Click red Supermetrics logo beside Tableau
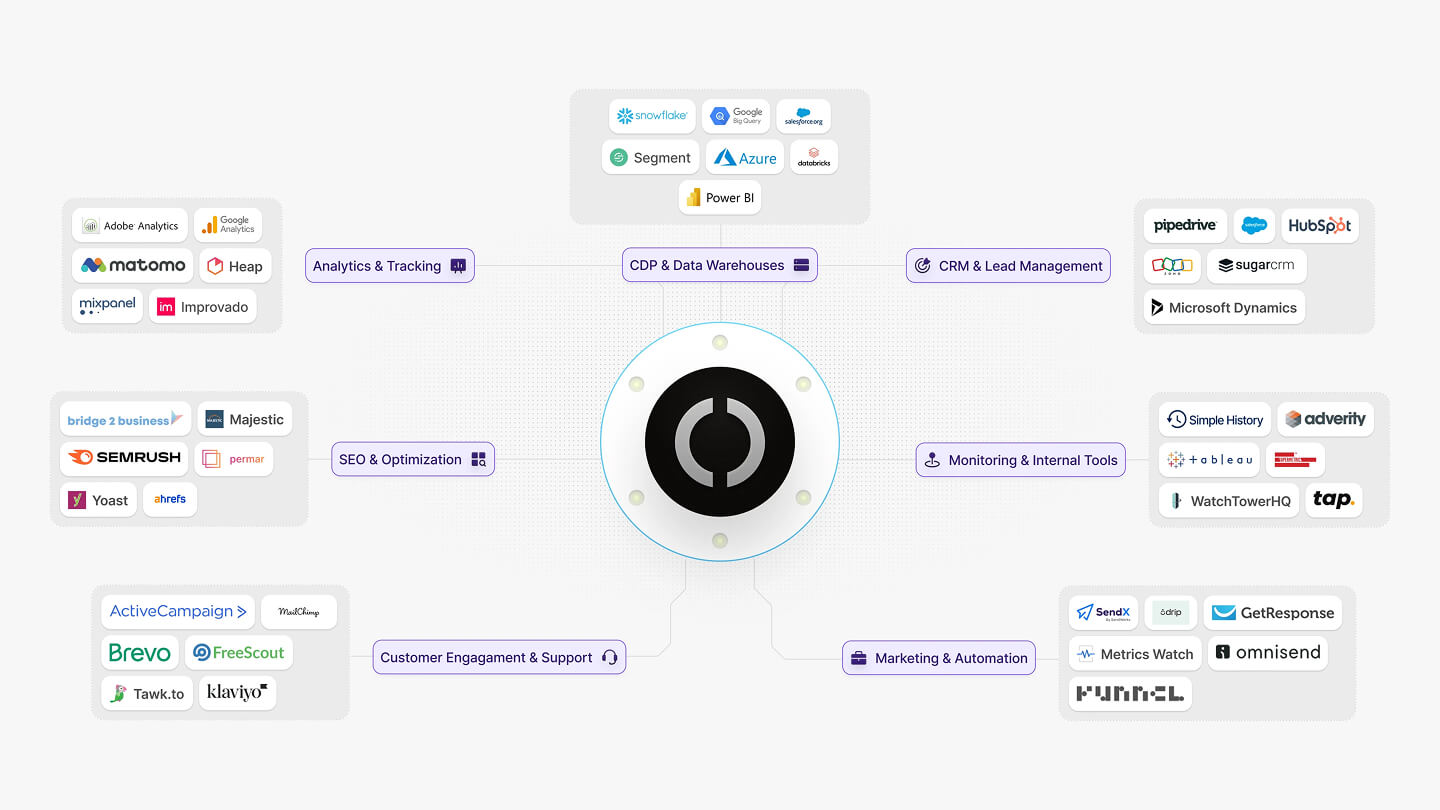This screenshot has width=1440, height=810. 1295,460
